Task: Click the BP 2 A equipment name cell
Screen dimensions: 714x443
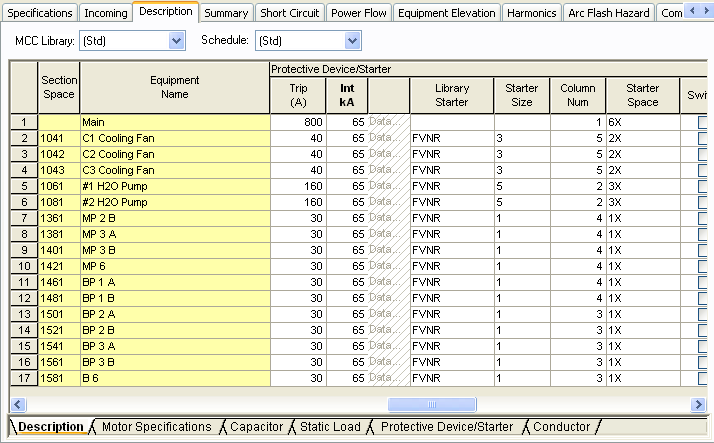Action: click(x=174, y=314)
